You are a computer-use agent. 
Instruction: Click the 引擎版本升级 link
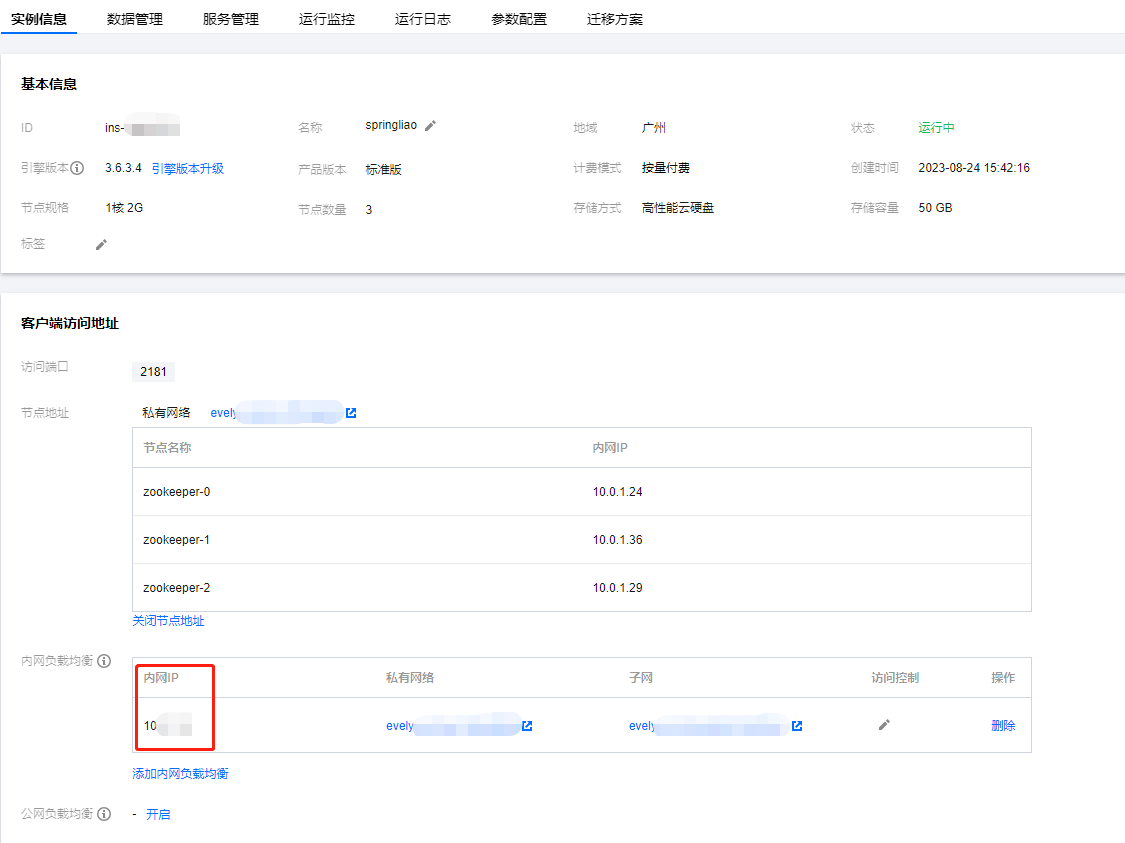click(x=188, y=168)
